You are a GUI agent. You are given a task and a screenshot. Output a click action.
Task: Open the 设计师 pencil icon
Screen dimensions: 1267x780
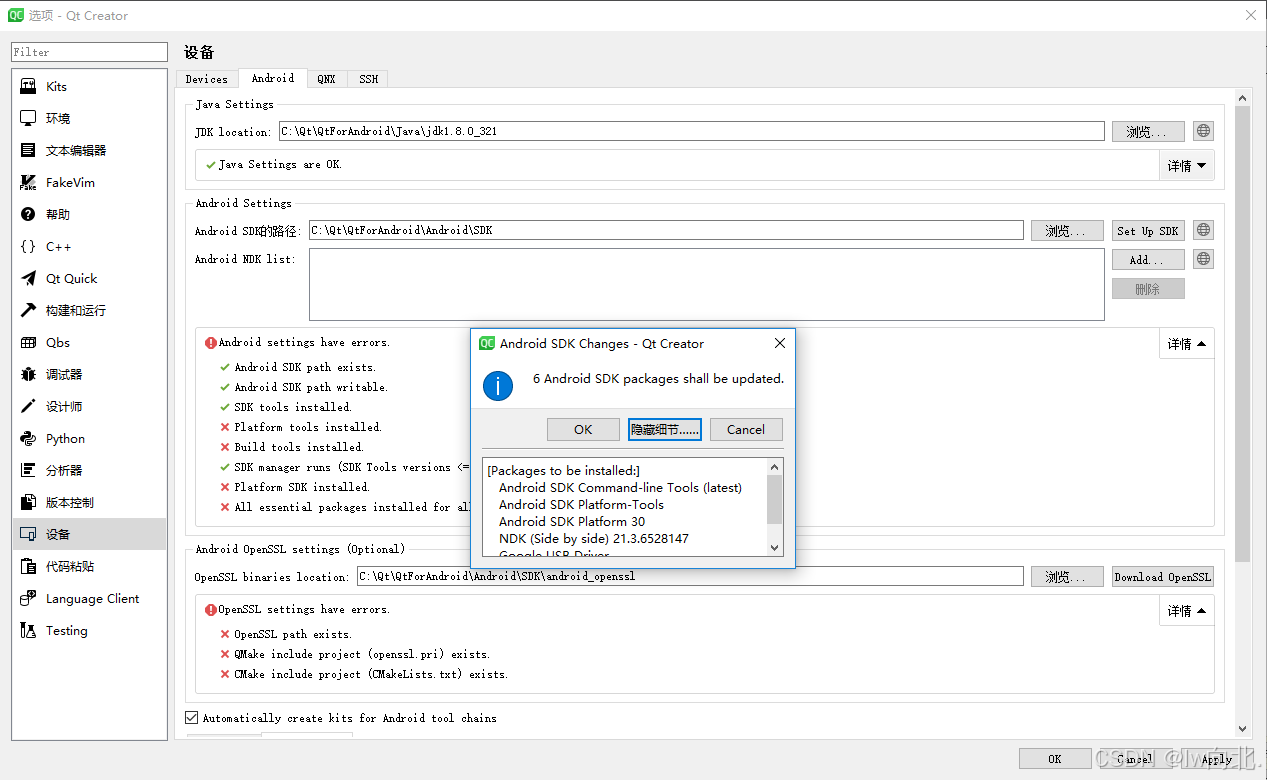28,406
